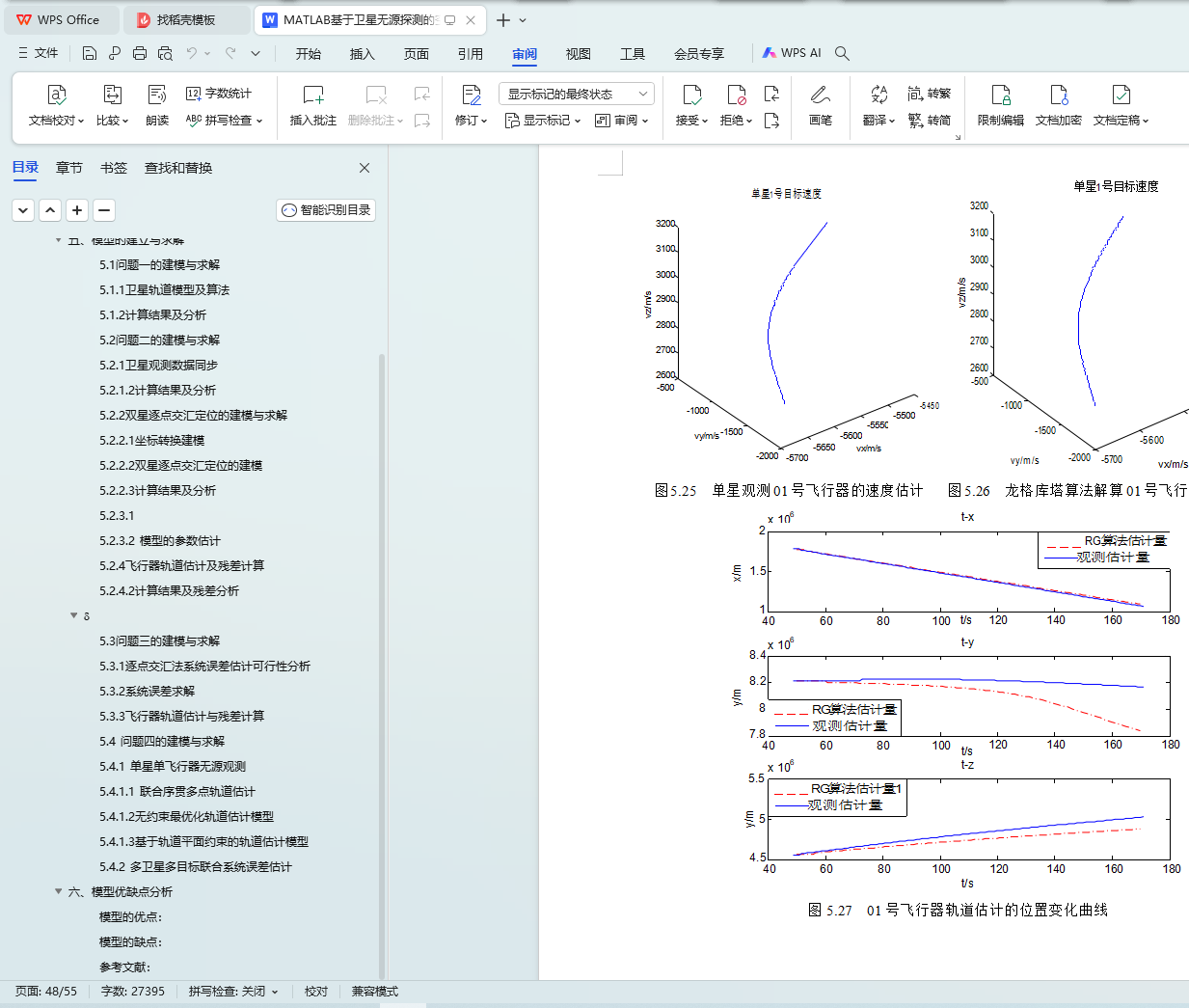Jump to 5.1.1卫星轨道模型及算法 heading
The height and width of the screenshot is (1008, 1189).
point(164,289)
